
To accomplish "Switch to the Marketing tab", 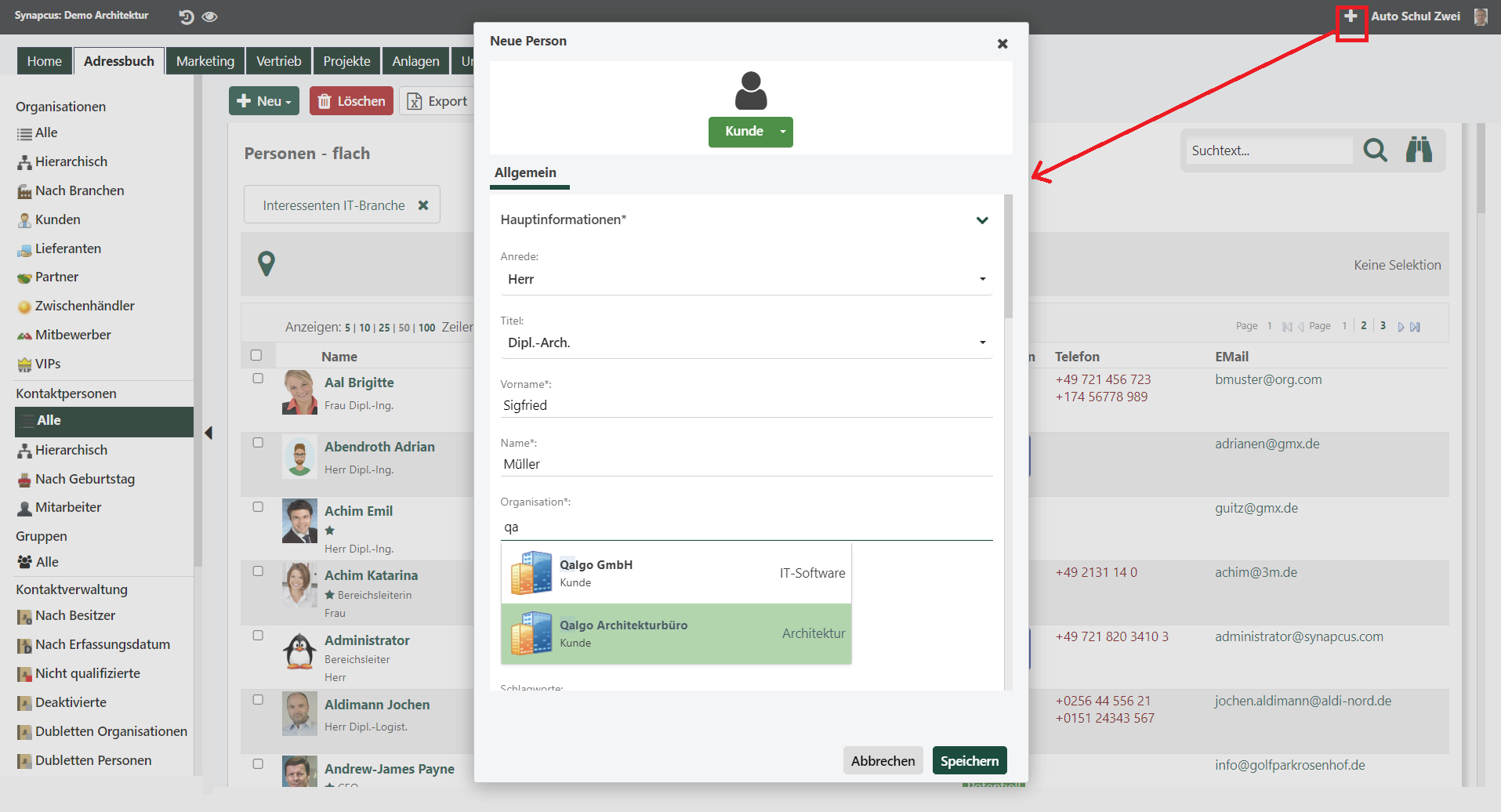I will coord(205,61).
